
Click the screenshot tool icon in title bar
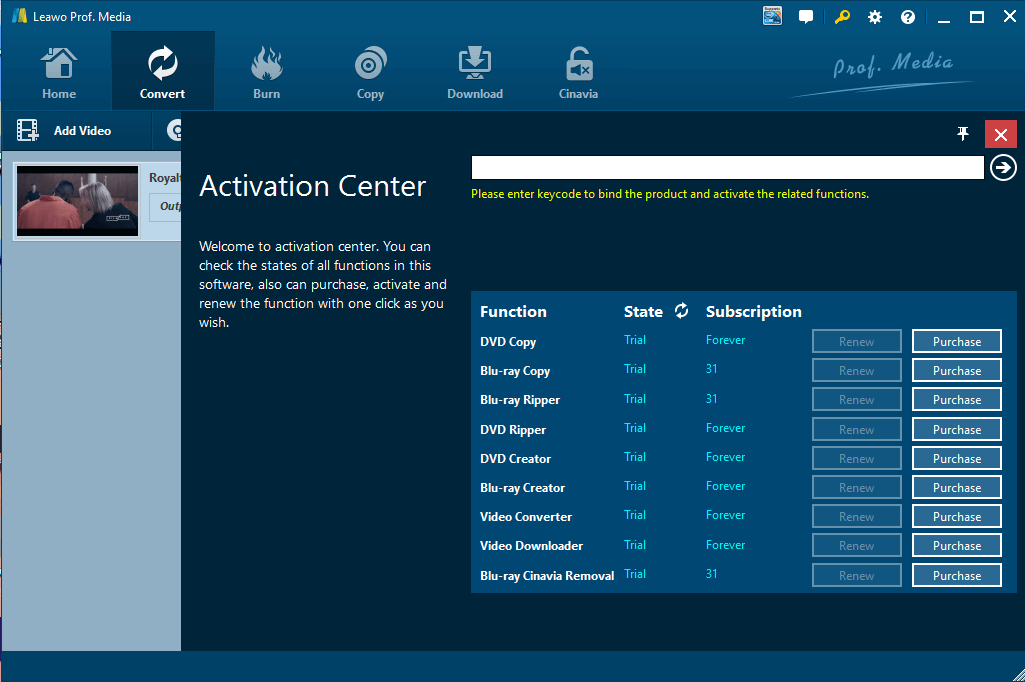click(772, 16)
